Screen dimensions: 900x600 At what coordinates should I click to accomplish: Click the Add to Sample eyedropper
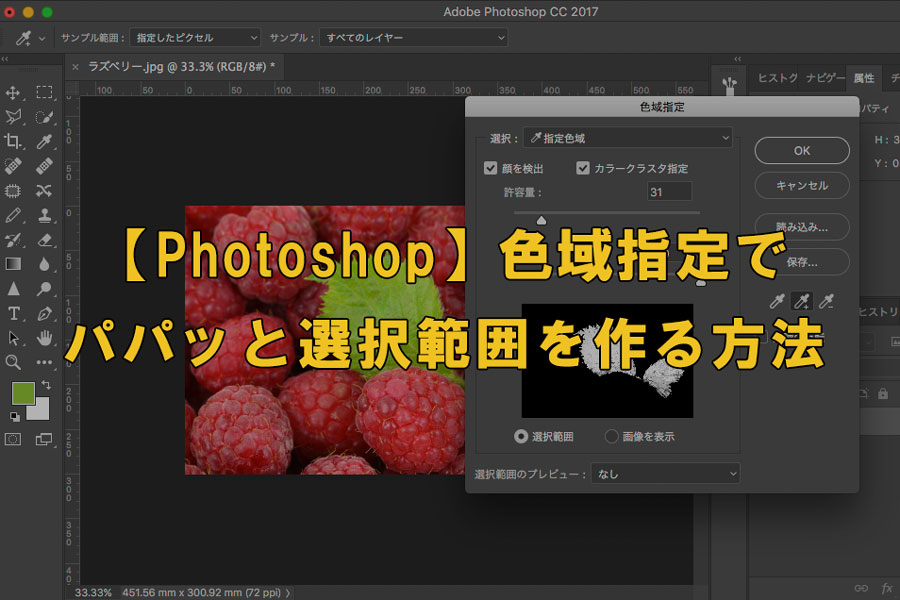tap(800, 301)
